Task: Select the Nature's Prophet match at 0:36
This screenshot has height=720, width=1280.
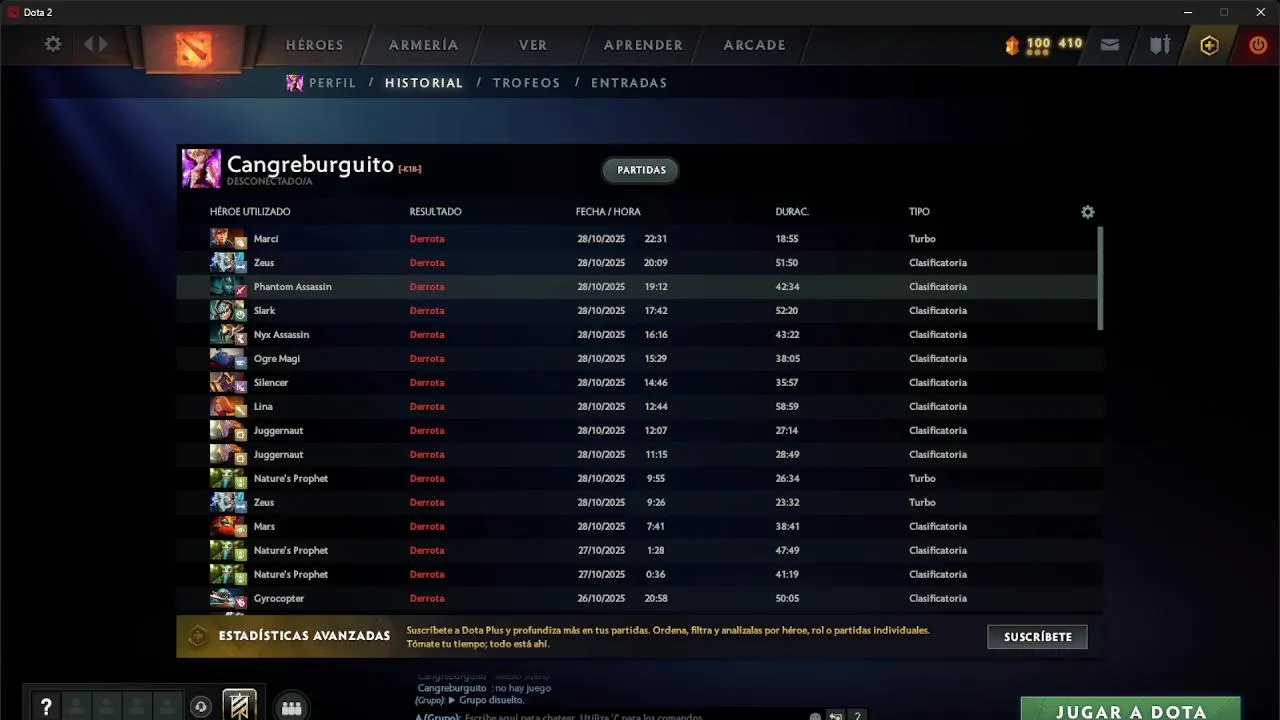Action: (639, 575)
